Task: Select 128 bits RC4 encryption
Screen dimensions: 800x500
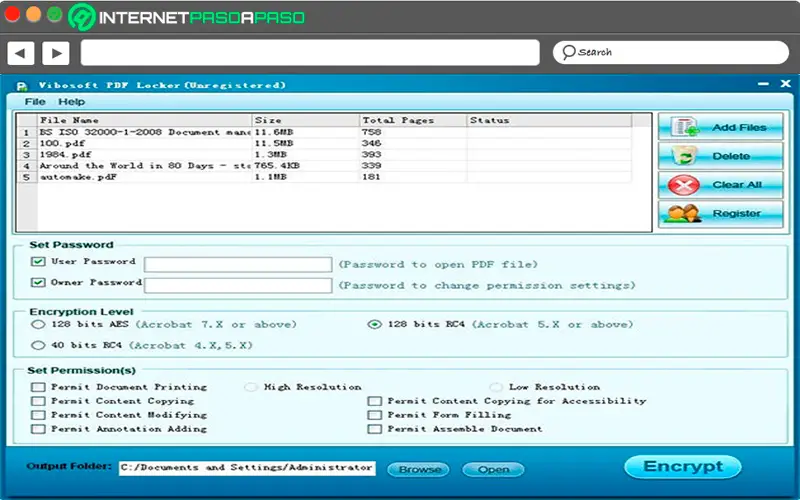Action: coord(374,324)
